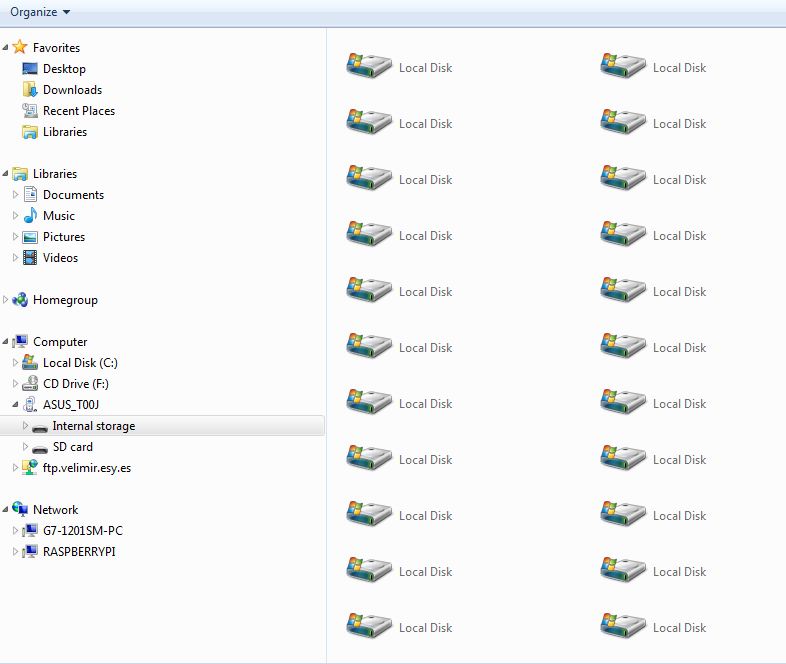Click the Recent Places icon

tap(30, 111)
